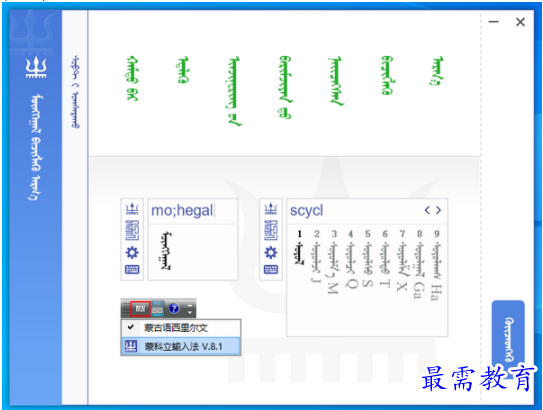Click trident icon beside mo;hegal input

[132, 209]
